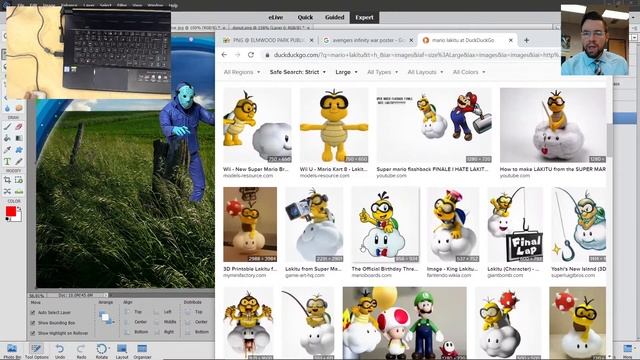
Task: Open the Organizer
Action: tap(142, 351)
